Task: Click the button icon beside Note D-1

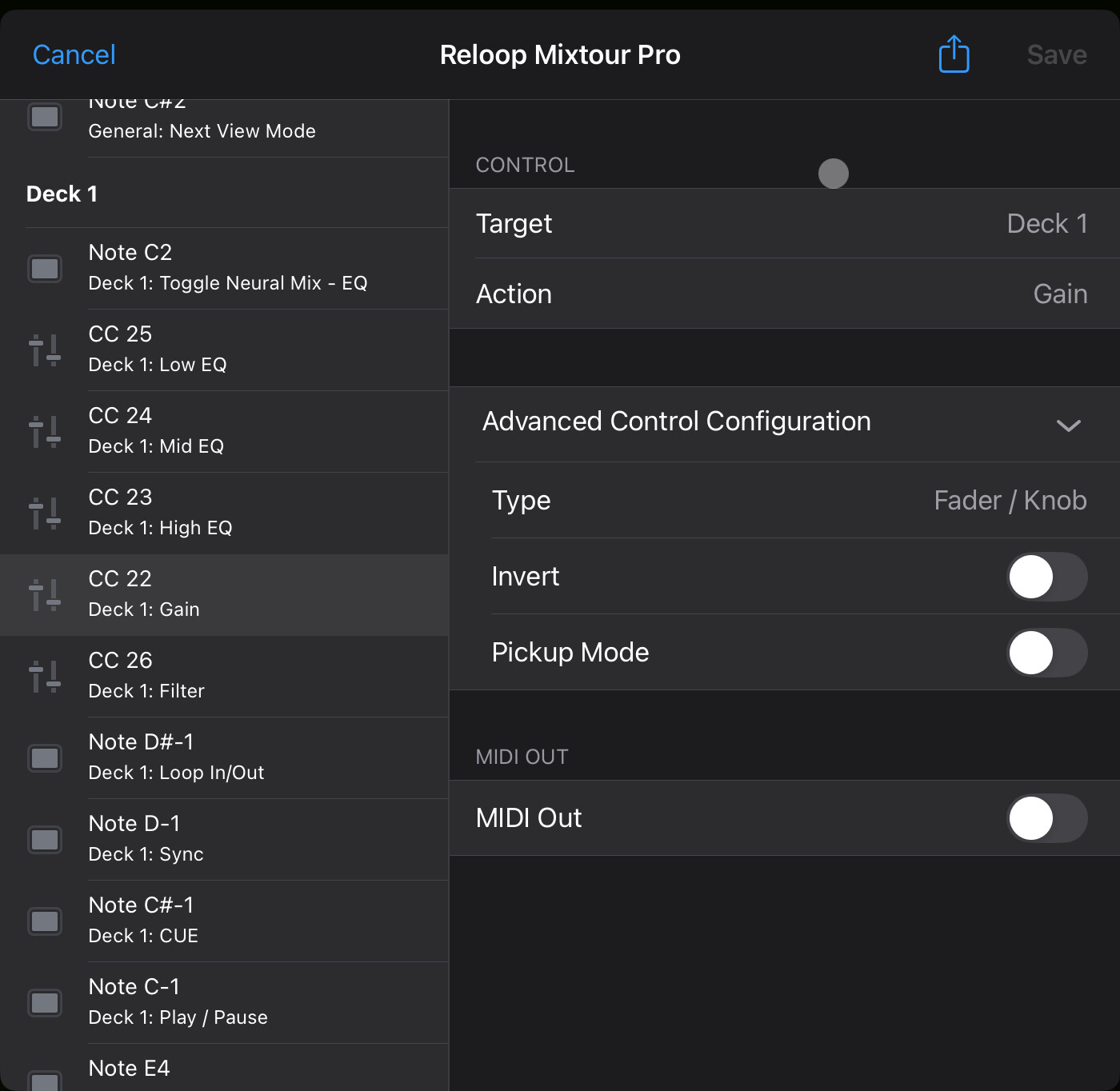Action: (x=45, y=840)
